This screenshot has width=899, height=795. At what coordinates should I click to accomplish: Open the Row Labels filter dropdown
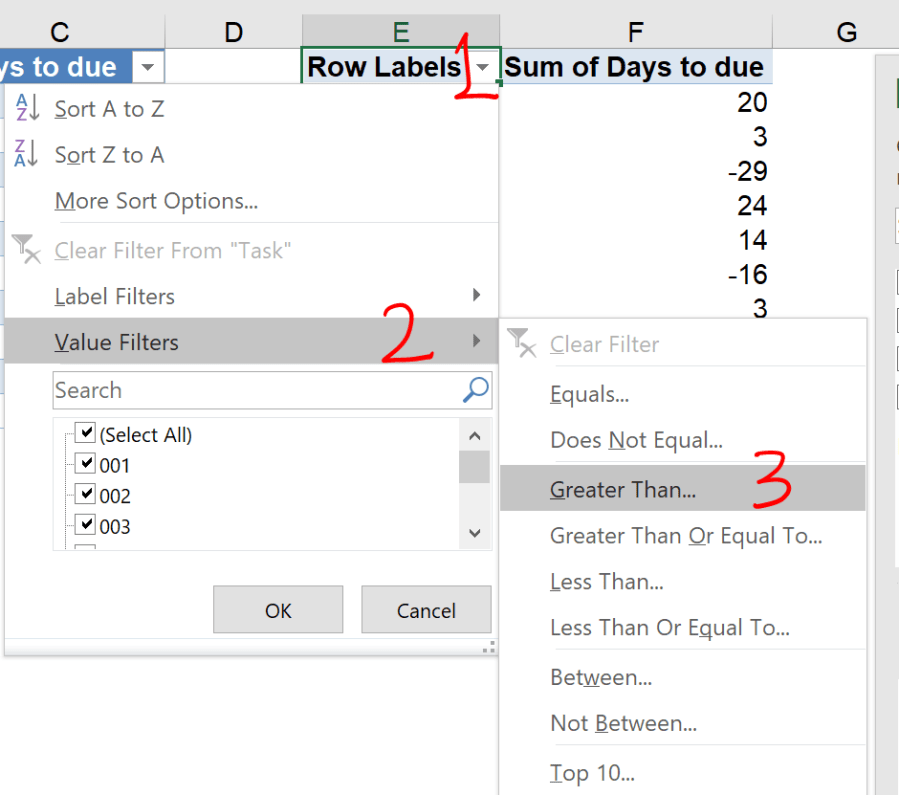(484, 68)
